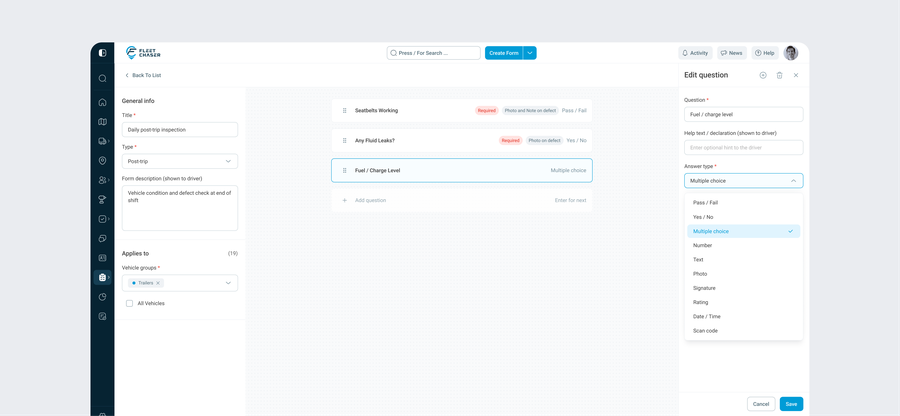Open the Help button
Image resolution: width=900 pixels, height=416 pixels.
tap(765, 53)
